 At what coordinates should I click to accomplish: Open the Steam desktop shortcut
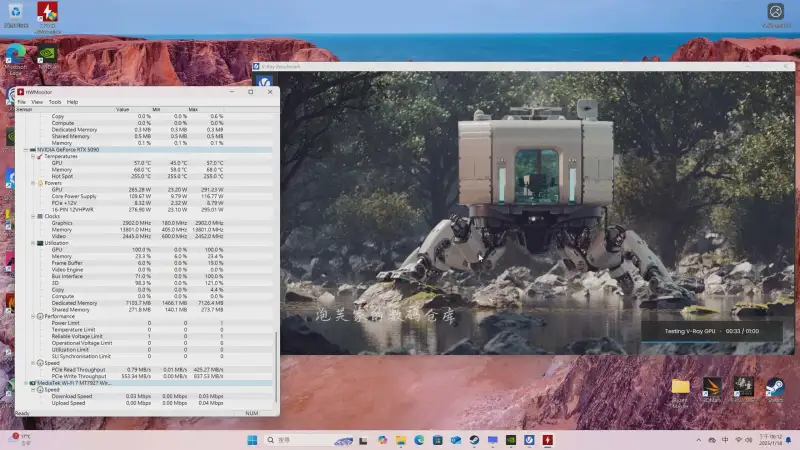point(775,391)
